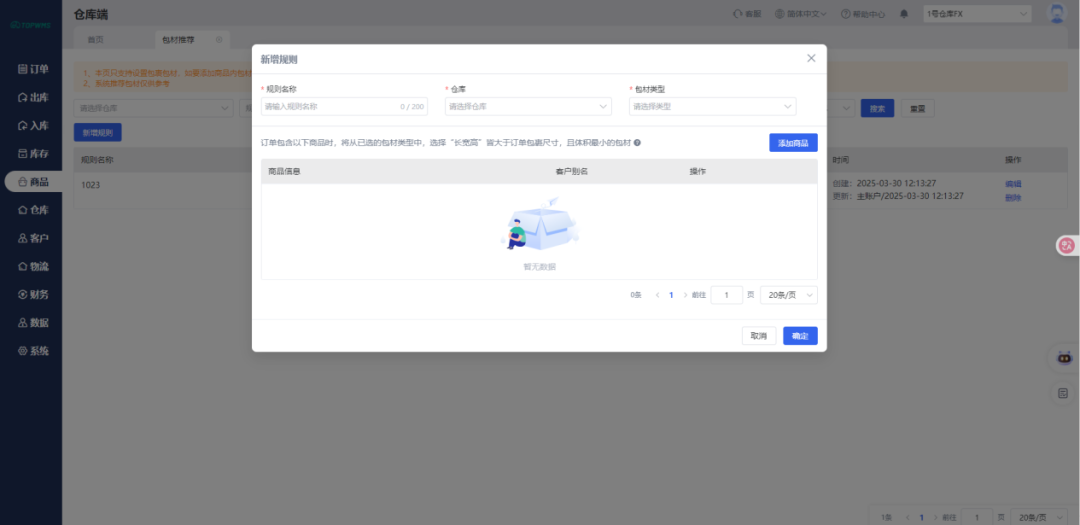
Task: Click the user avatar icon
Action: [x=1056, y=13]
